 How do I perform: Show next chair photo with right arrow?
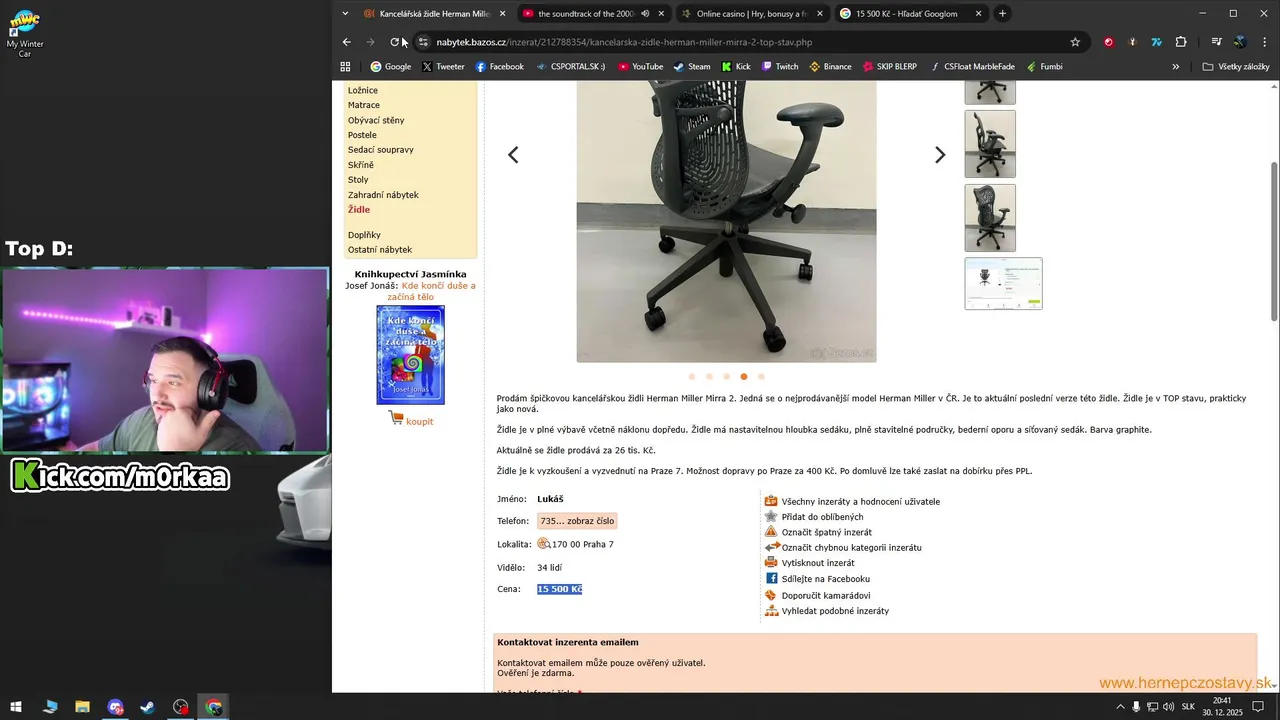click(939, 155)
